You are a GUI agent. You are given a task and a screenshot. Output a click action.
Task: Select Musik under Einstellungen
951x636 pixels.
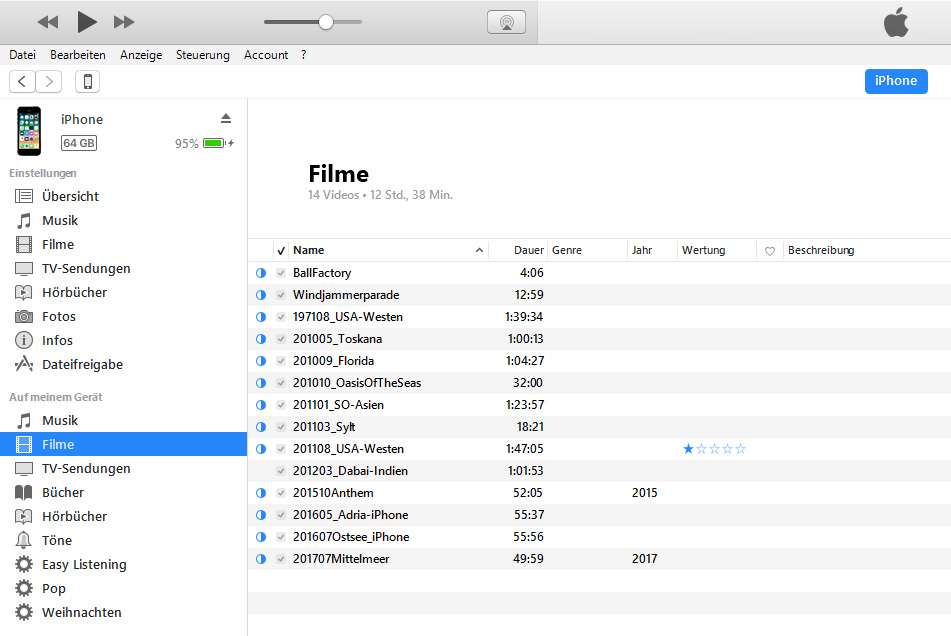click(124, 221)
